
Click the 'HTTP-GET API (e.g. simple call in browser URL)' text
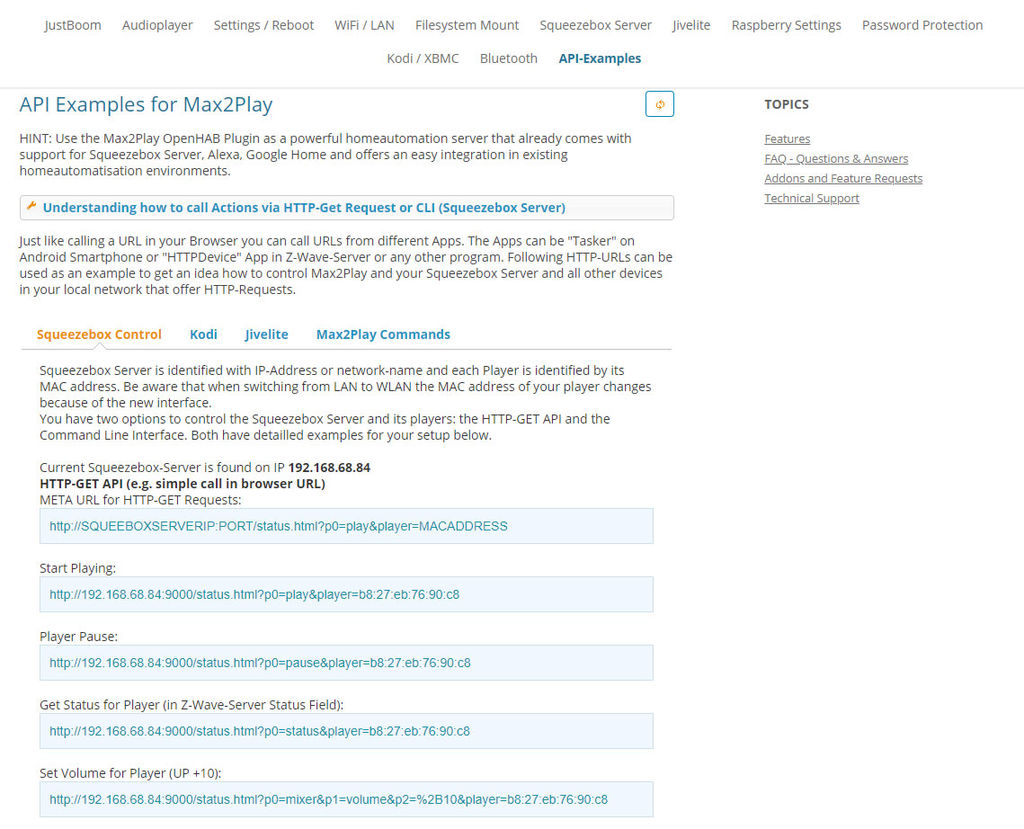pyautogui.click(x=182, y=484)
